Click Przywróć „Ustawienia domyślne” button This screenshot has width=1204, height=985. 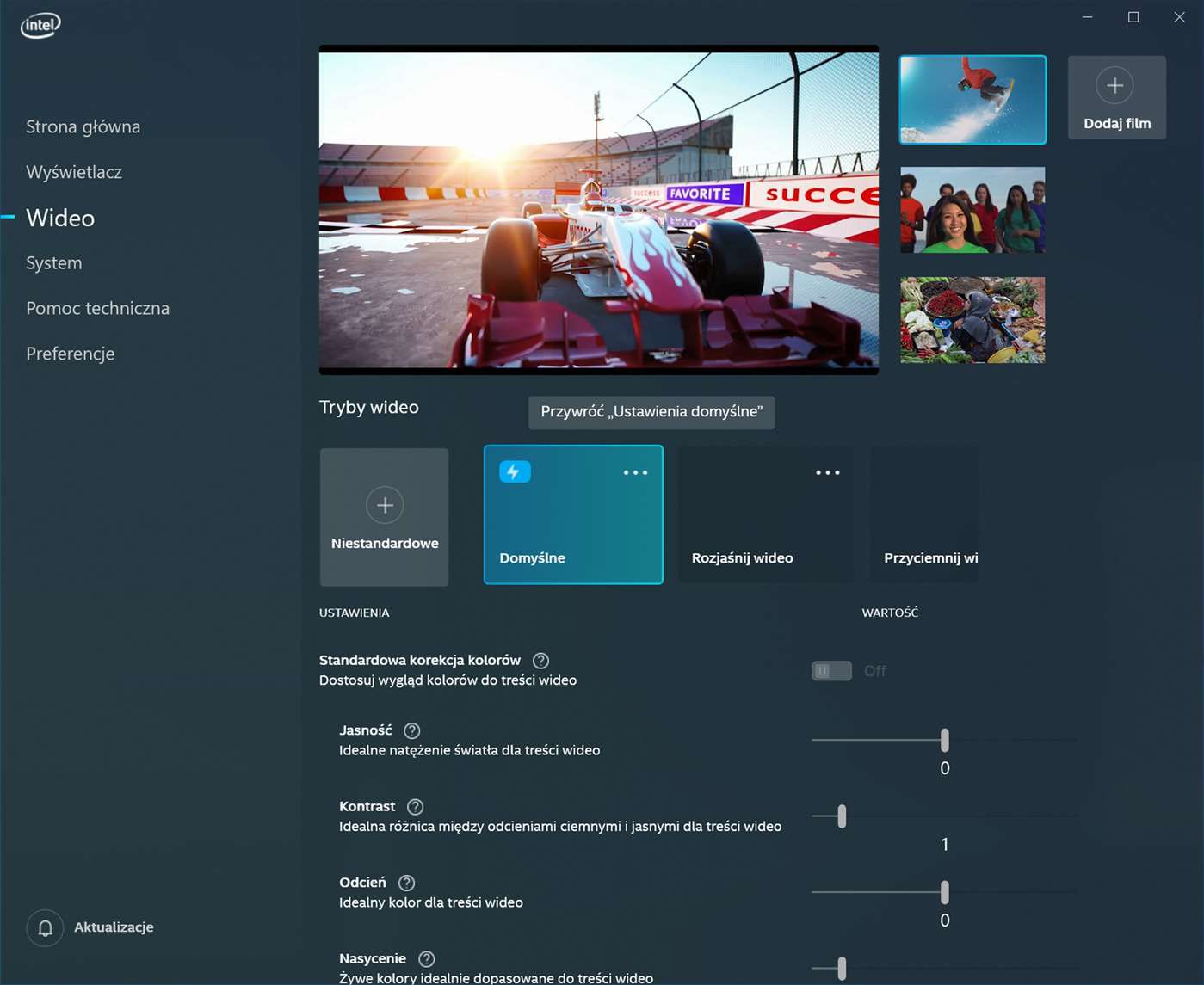pyautogui.click(x=651, y=412)
